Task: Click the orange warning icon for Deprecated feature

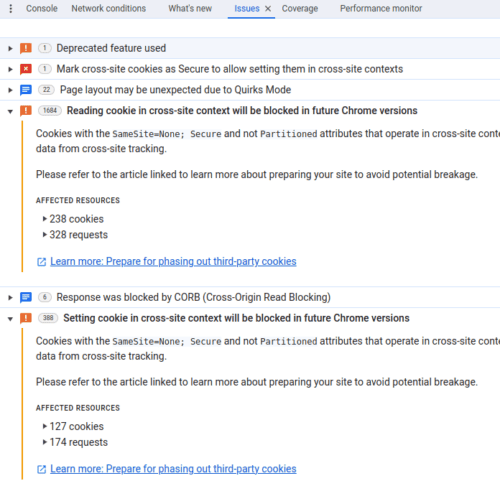Action: click(x=26, y=48)
